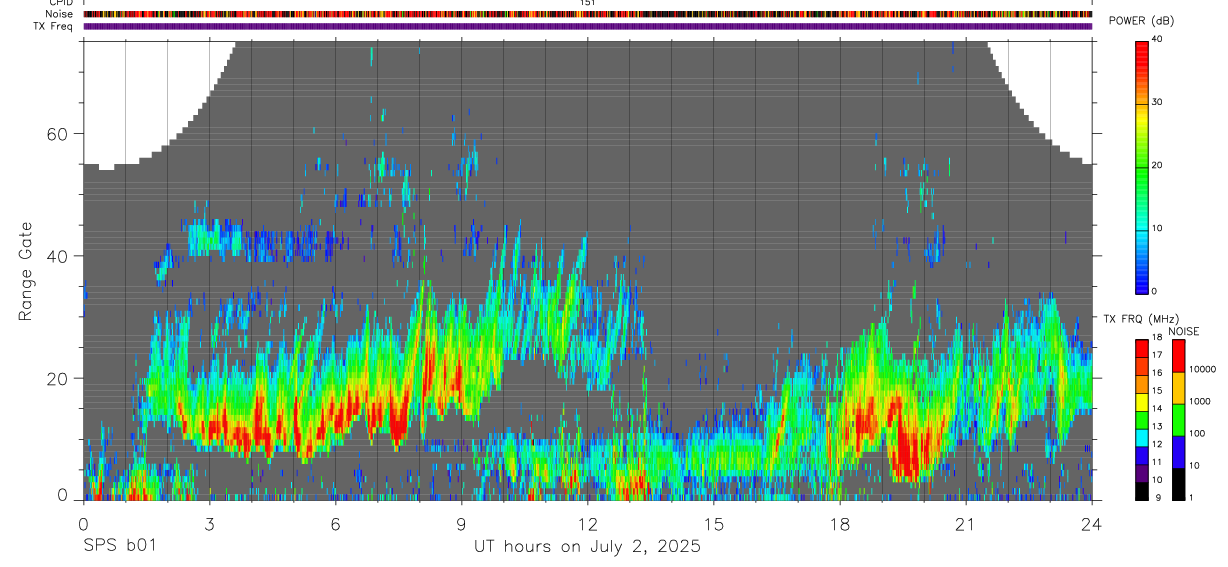
Task: Click the 3 hour mark on the time axis
Action: [x=209, y=524]
